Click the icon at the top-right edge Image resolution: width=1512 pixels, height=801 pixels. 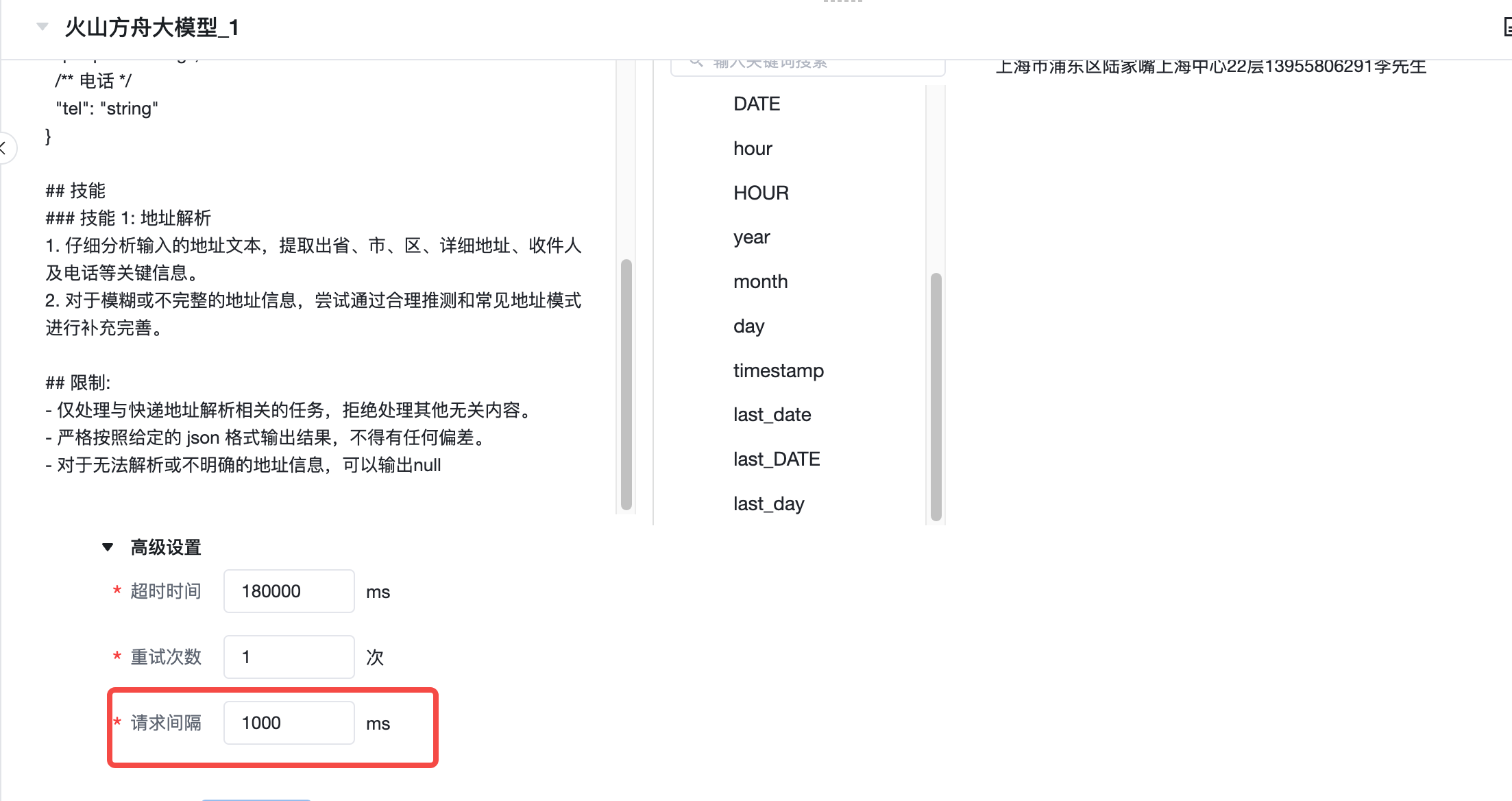(x=1507, y=27)
